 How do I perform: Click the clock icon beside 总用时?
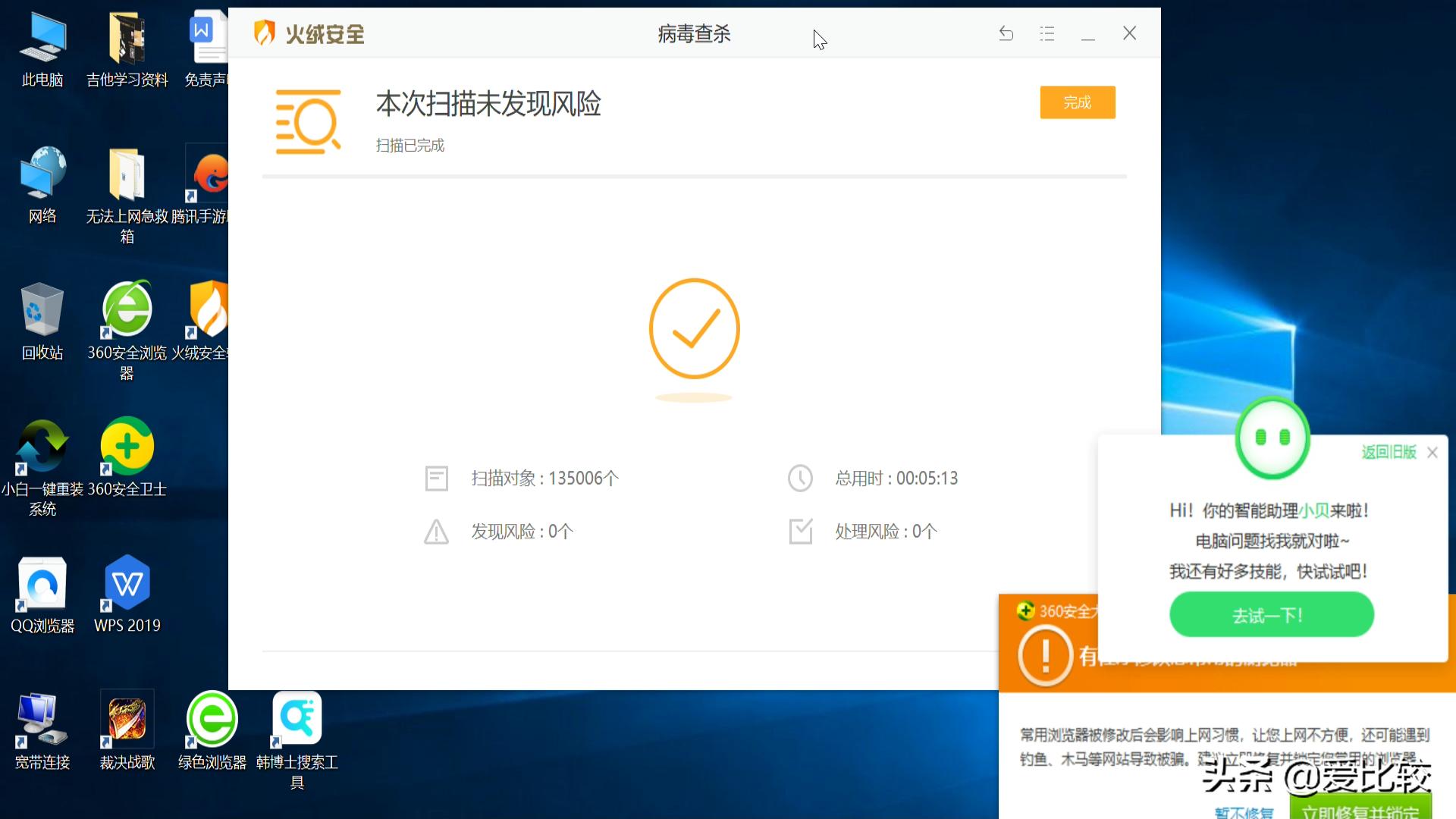(800, 478)
